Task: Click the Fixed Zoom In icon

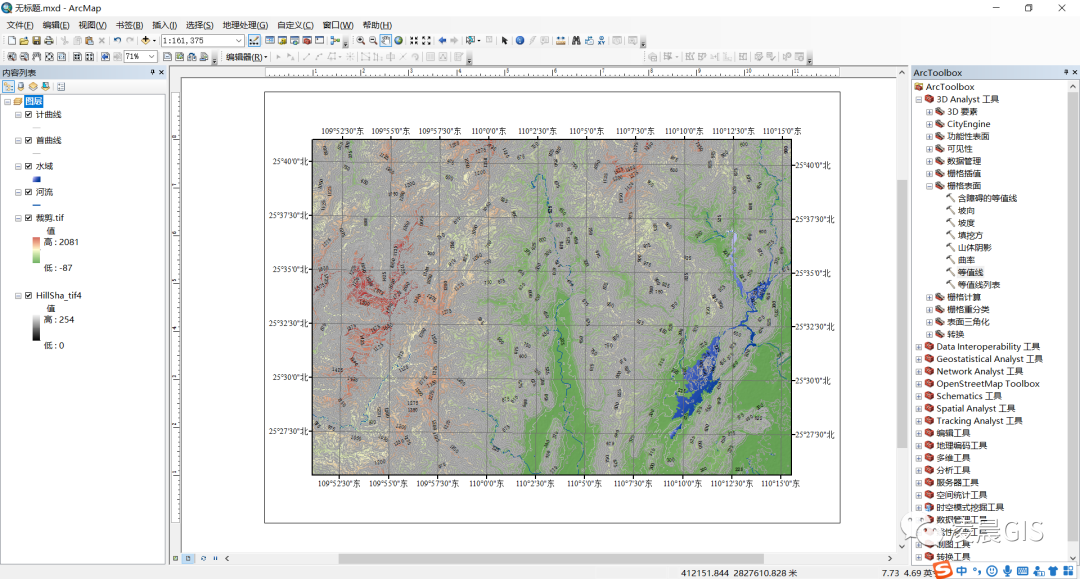Action: (414, 41)
